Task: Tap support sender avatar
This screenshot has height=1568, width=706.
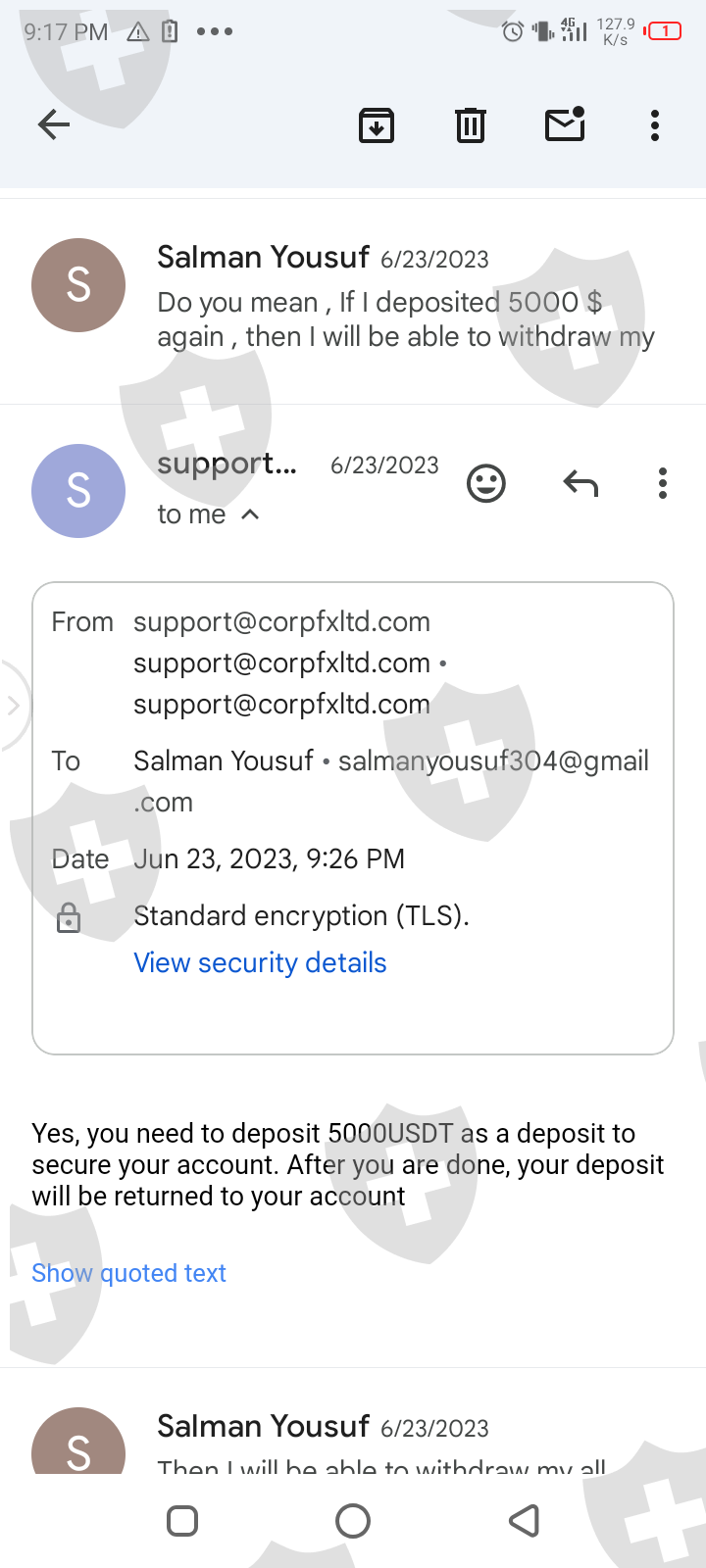Action: pos(78,491)
